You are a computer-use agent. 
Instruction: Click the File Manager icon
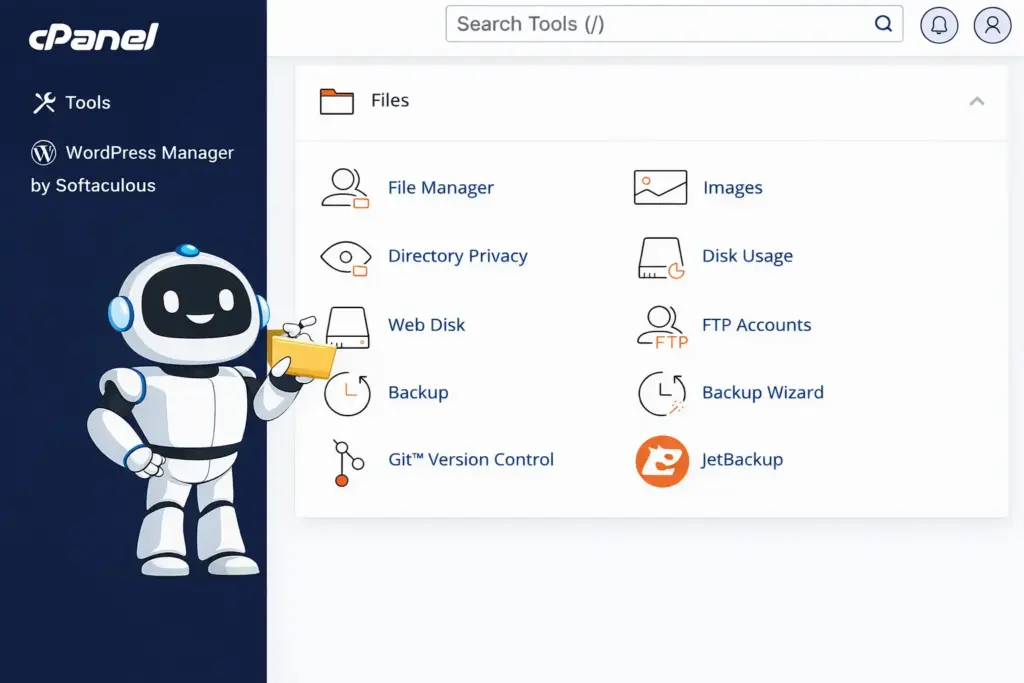click(345, 188)
